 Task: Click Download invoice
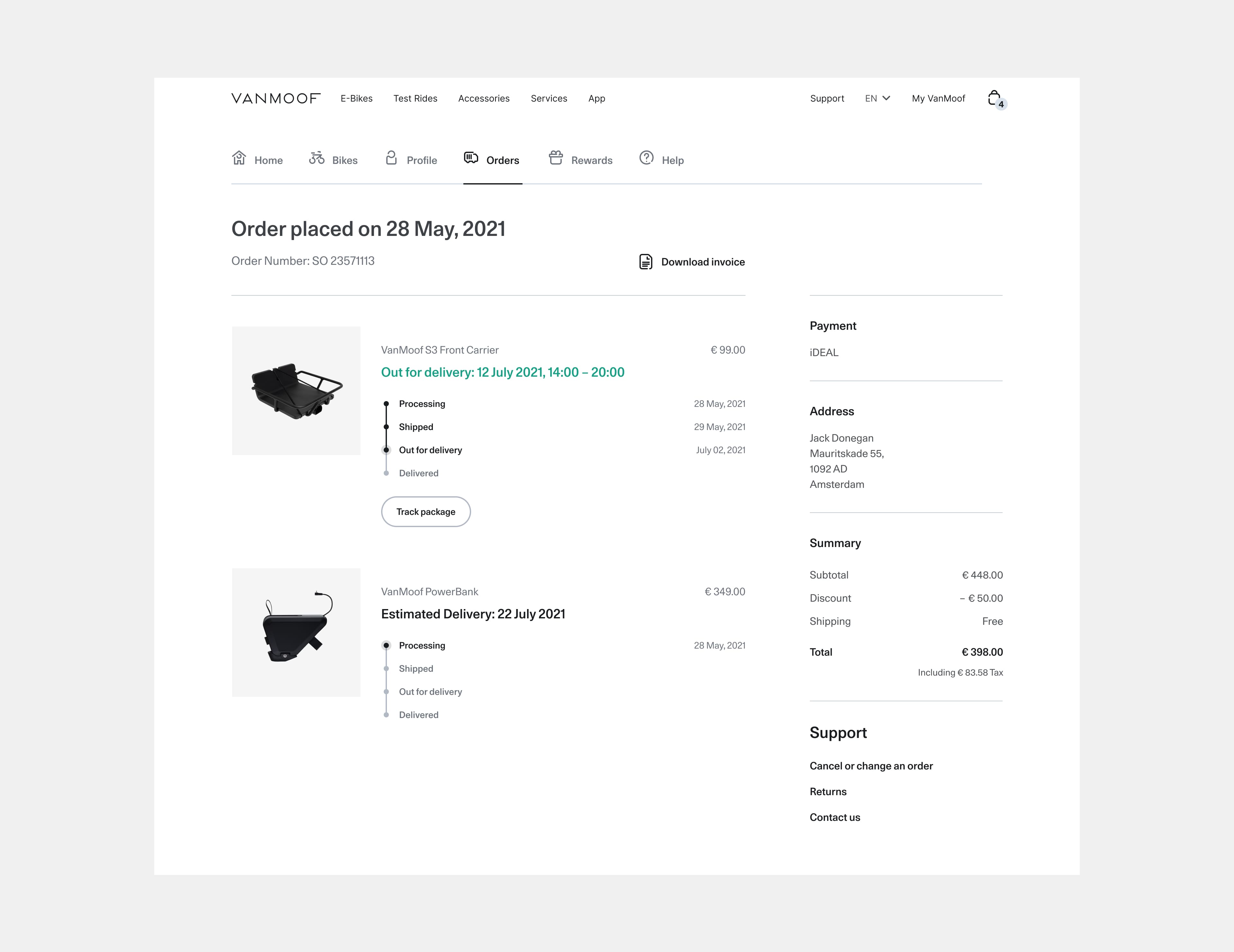pyautogui.click(x=692, y=262)
